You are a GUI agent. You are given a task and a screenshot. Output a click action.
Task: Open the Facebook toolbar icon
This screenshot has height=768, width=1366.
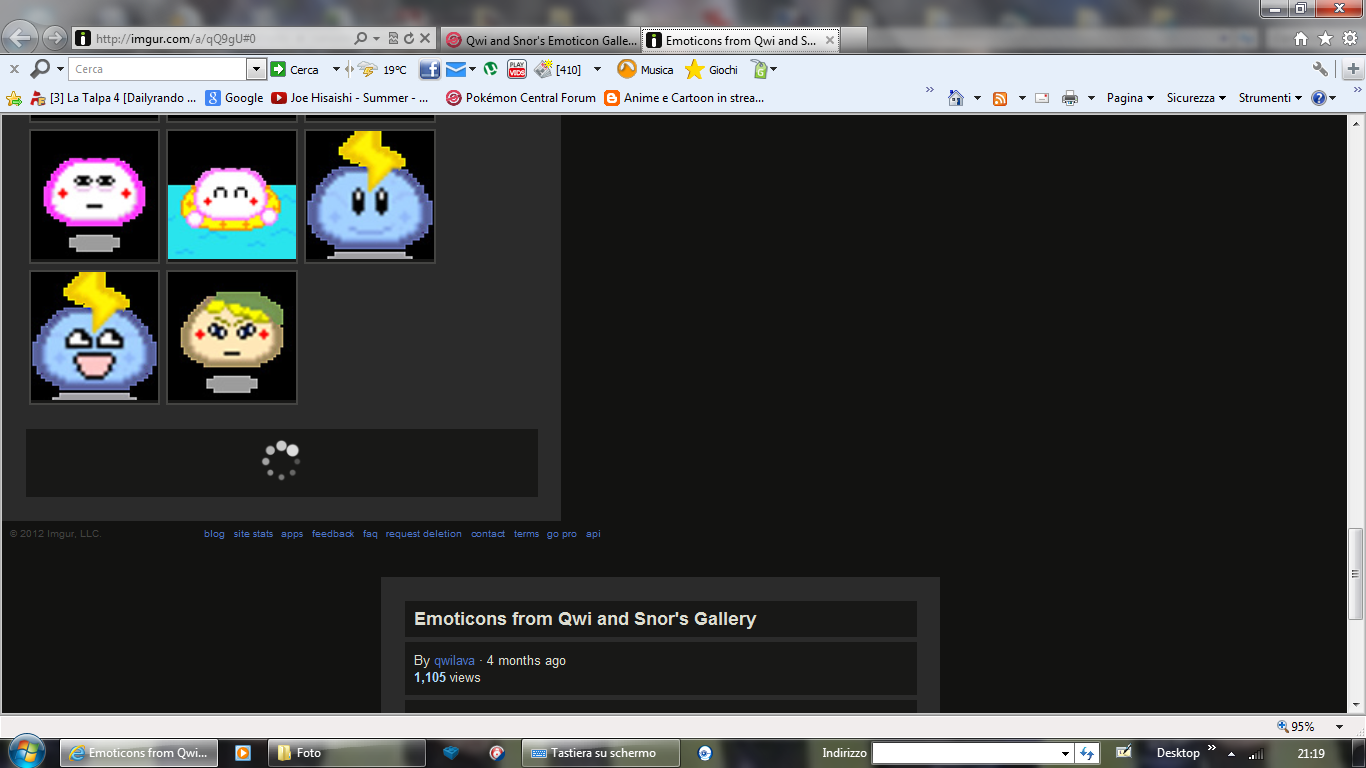(x=430, y=69)
